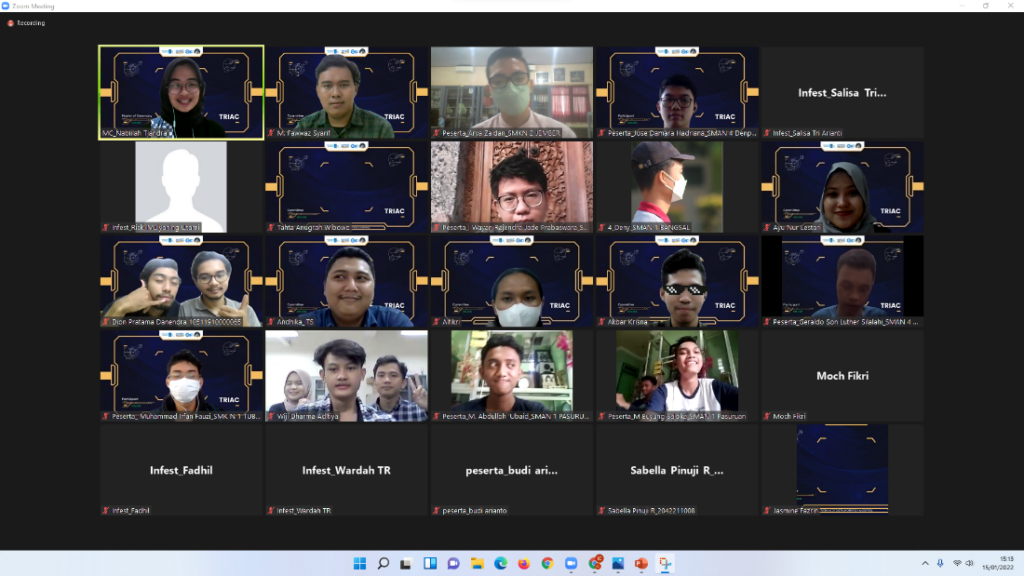Screen dimensions: 1024x576
Task: Open PowerPoint from the taskbar
Action: point(641,564)
